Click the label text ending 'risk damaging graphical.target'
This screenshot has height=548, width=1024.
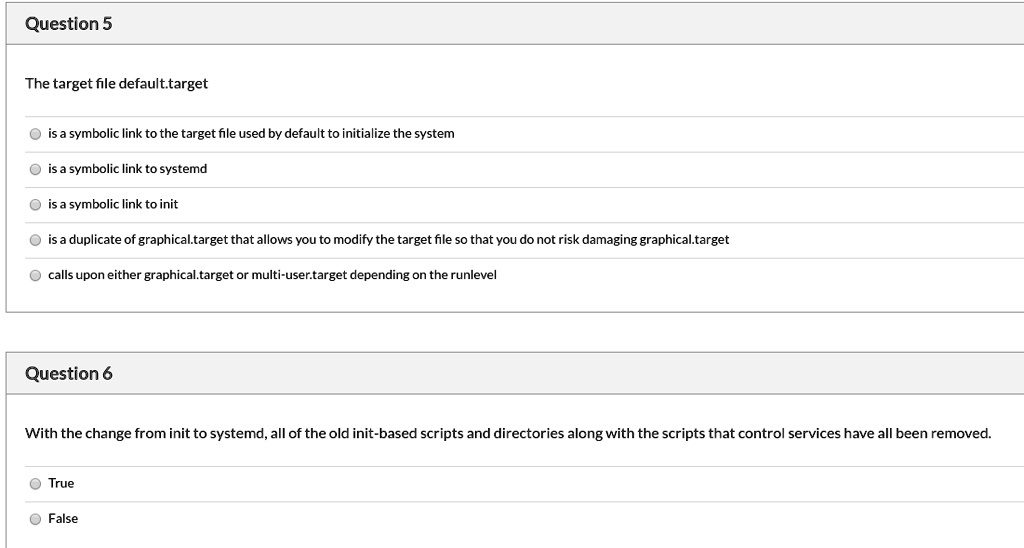coord(389,239)
